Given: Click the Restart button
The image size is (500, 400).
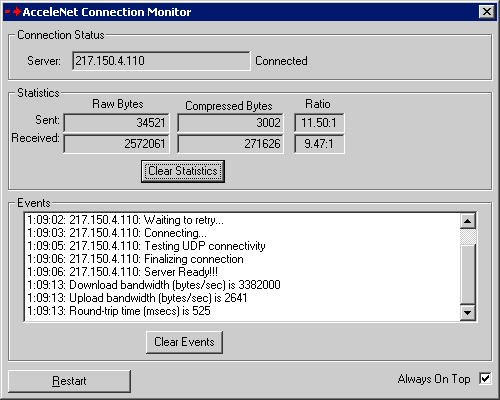Looking at the screenshot, I should [x=69, y=381].
